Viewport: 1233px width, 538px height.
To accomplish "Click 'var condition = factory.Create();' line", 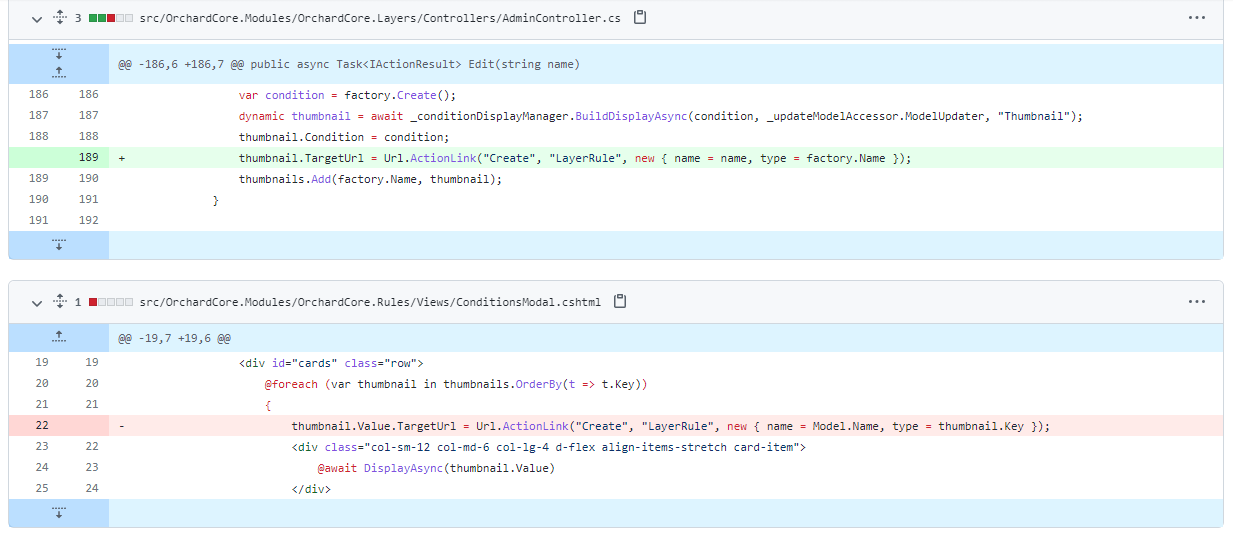I will (x=347, y=95).
